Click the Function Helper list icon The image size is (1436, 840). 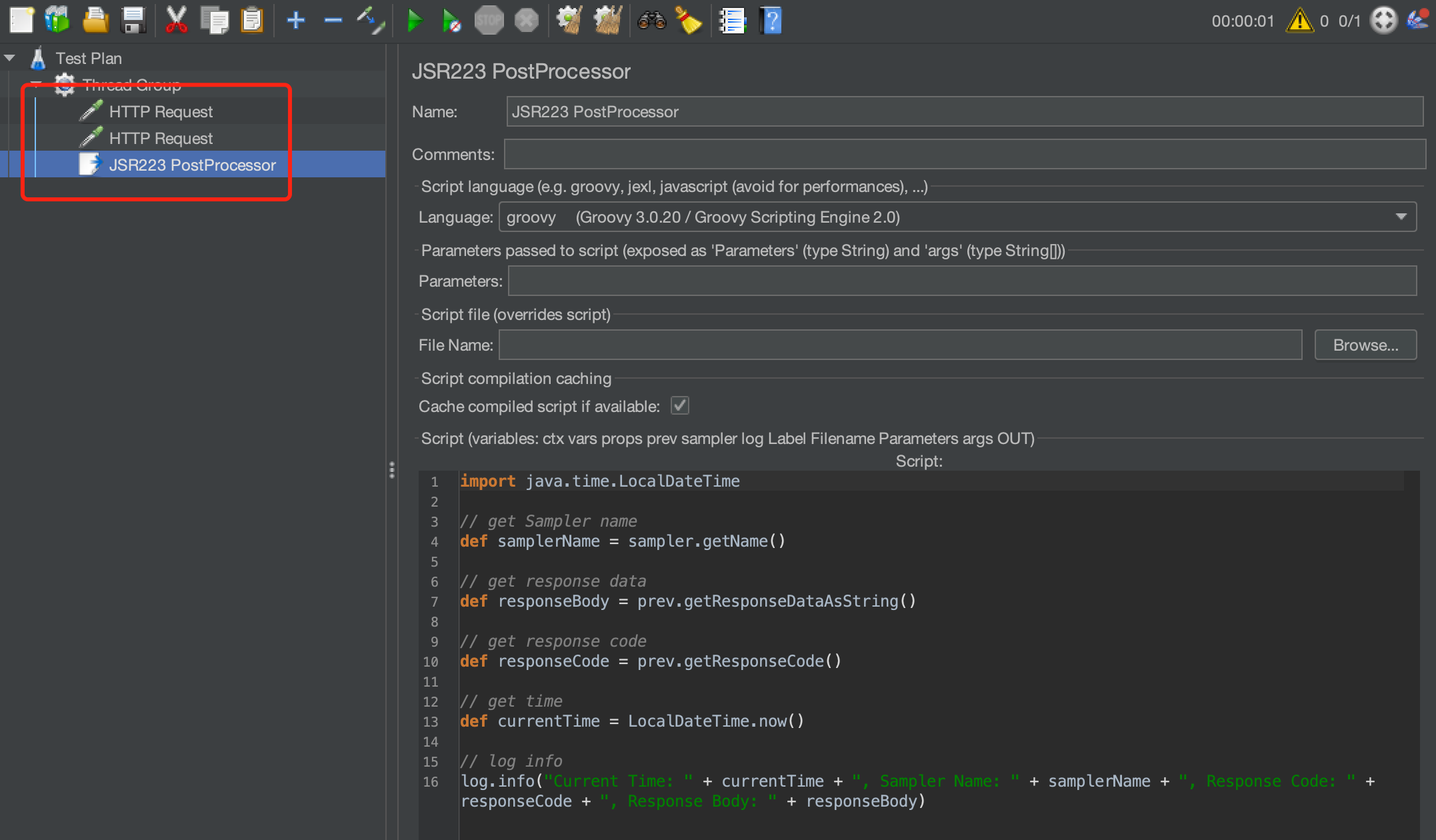coord(732,20)
